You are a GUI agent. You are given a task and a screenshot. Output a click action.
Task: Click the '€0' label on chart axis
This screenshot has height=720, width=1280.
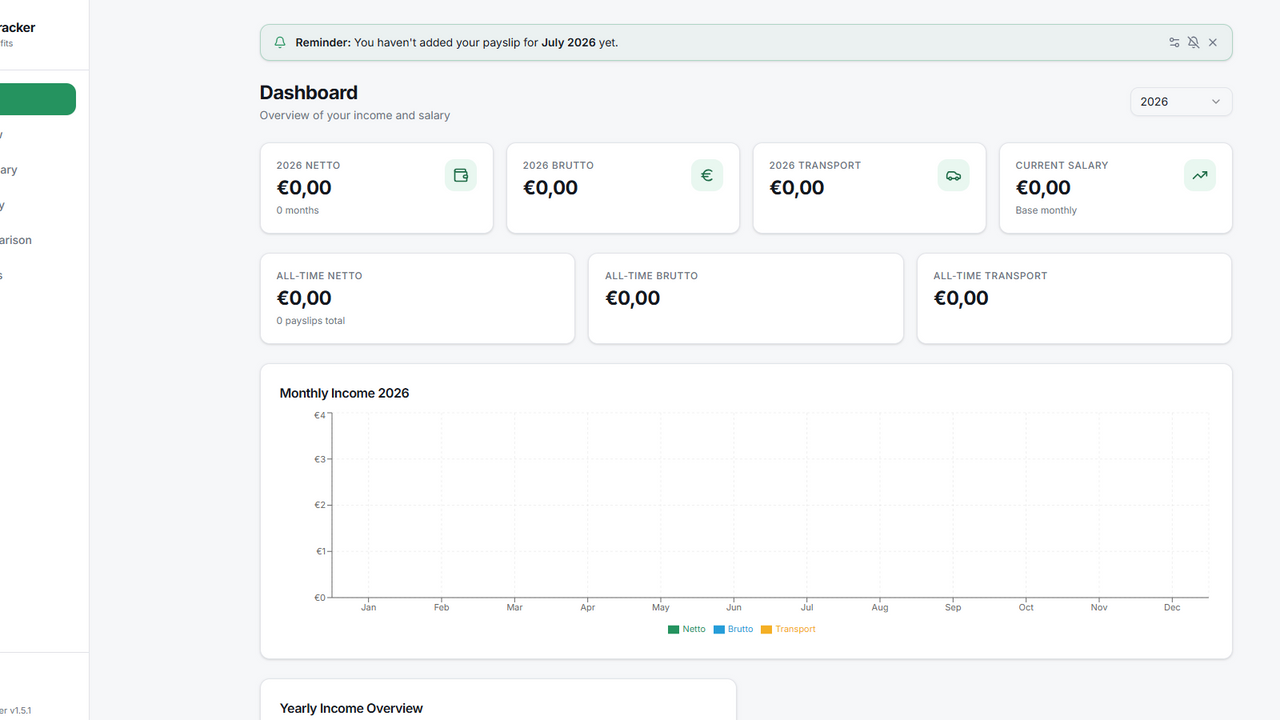point(320,598)
